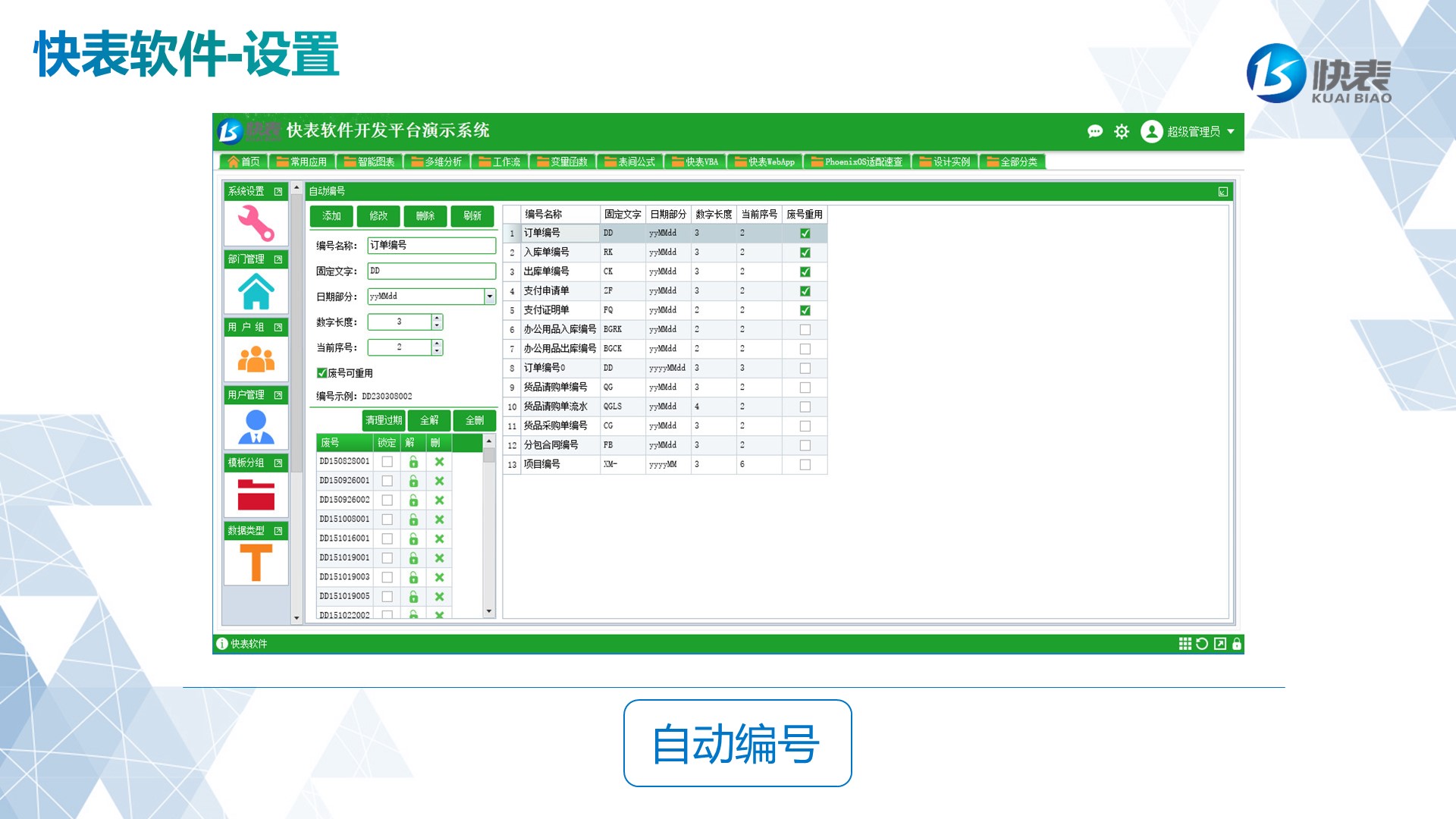Click the settings gear icon in header
Image resolution: width=1456 pixels, height=819 pixels.
1122,131
